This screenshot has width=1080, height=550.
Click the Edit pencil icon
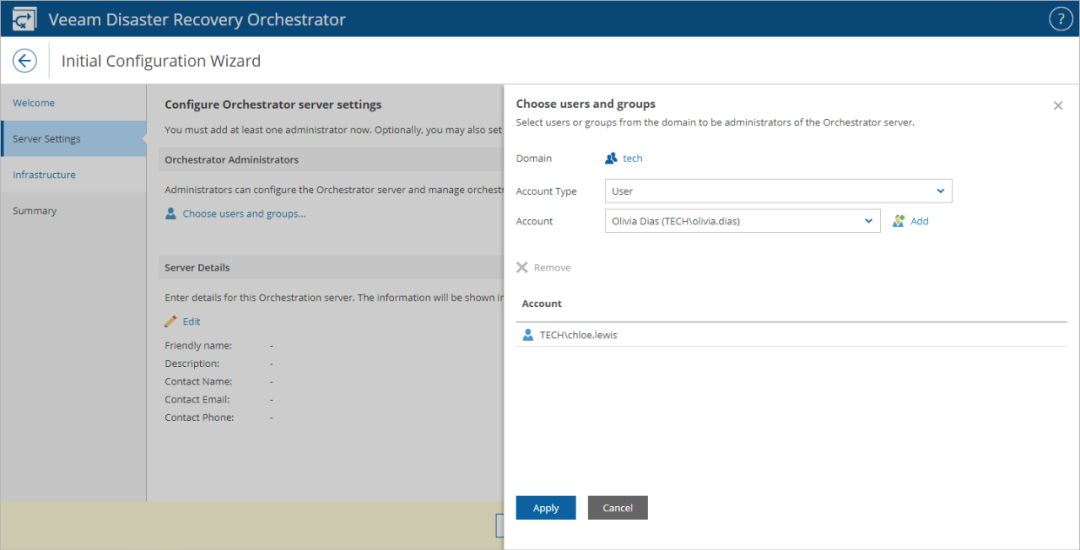pyautogui.click(x=171, y=321)
